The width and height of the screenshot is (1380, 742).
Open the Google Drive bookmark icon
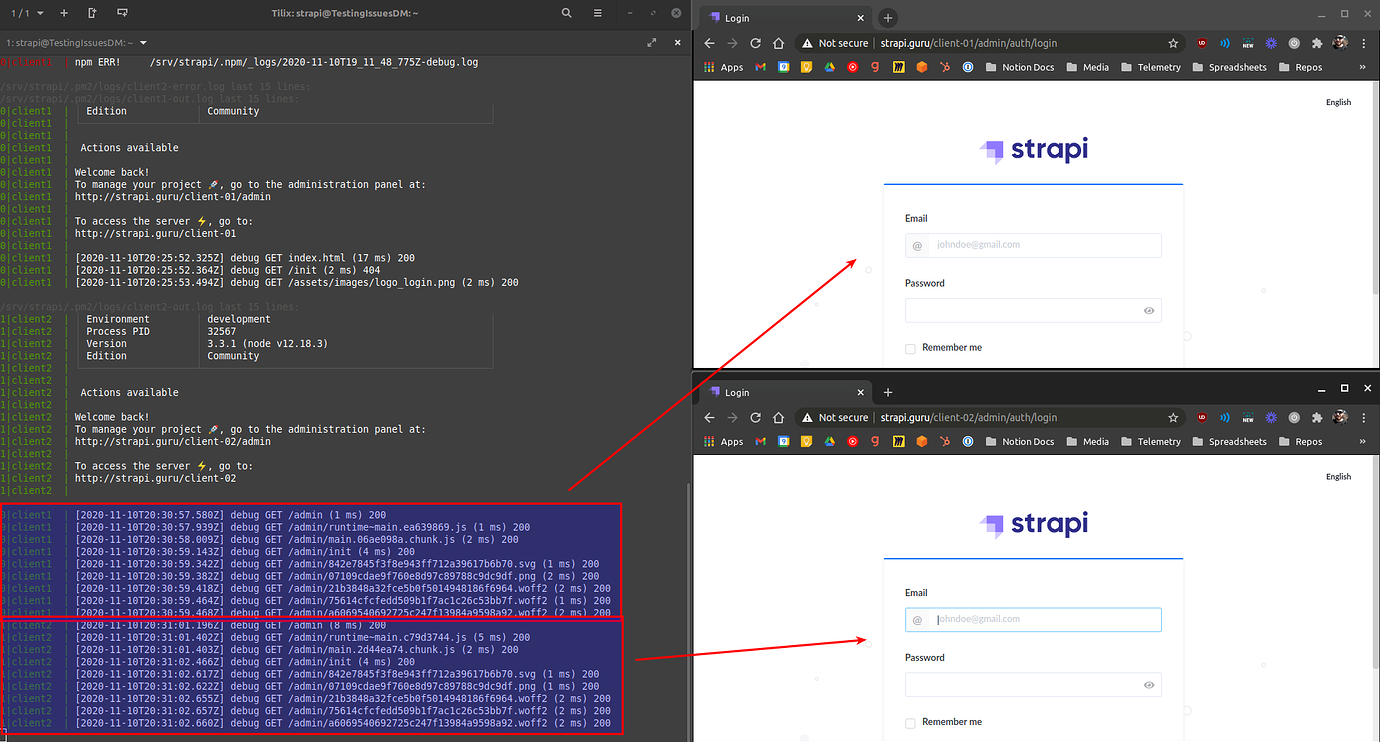point(829,67)
